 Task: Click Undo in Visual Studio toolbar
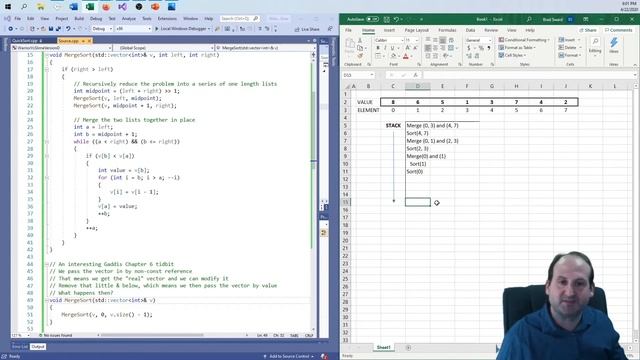[68, 29]
